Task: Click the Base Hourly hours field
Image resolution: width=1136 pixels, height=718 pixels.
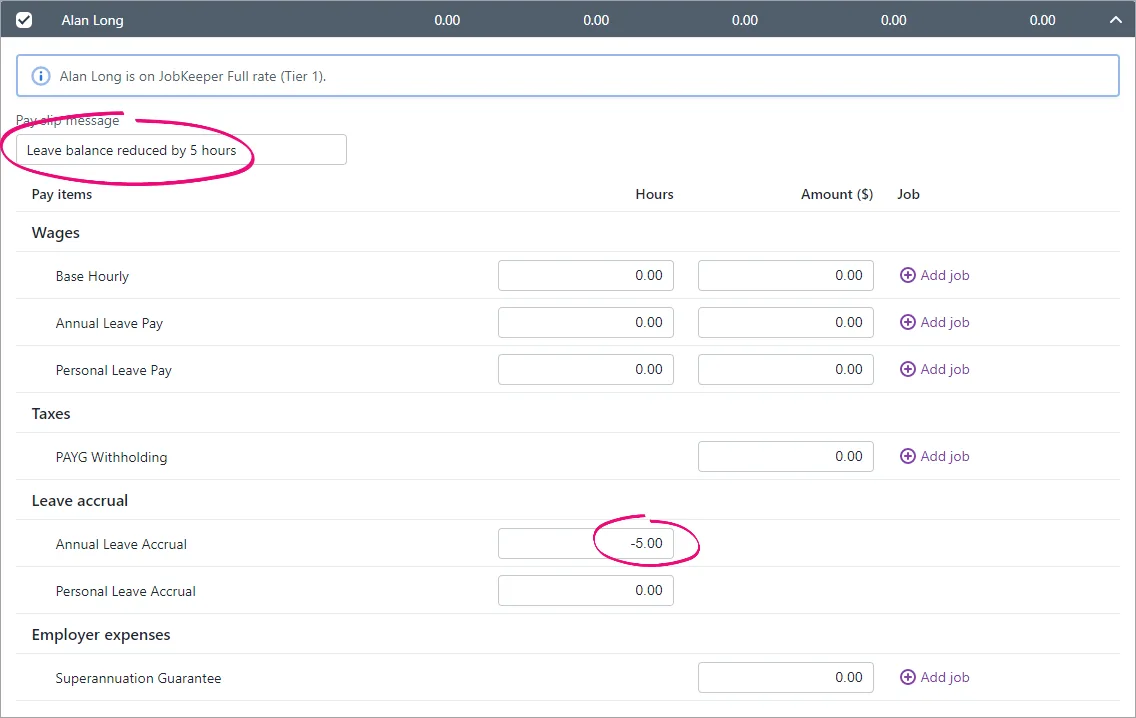Action: (x=585, y=275)
